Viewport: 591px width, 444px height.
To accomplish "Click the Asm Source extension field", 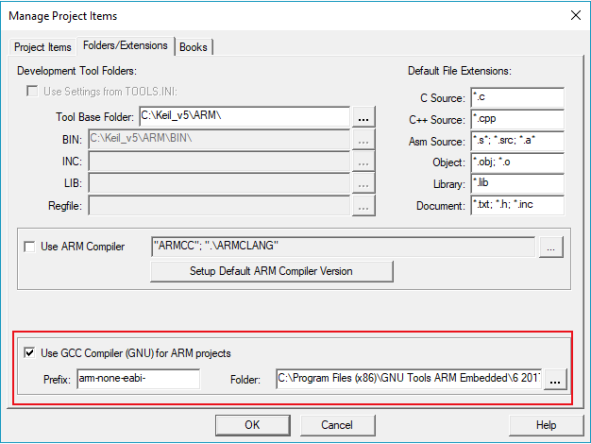I will (x=517, y=141).
